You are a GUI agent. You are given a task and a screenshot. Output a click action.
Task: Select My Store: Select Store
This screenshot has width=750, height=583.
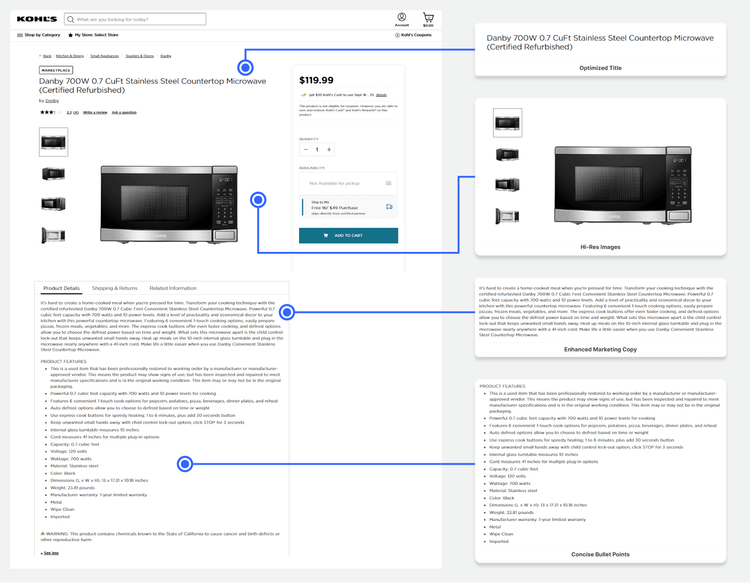click(93, 35)
